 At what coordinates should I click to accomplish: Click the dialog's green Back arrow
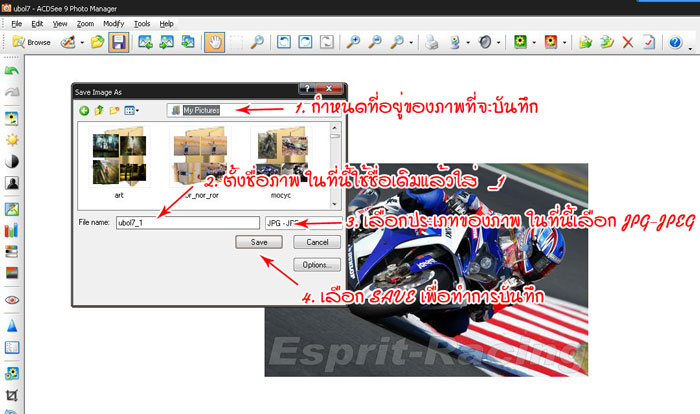tap(85, 110)
